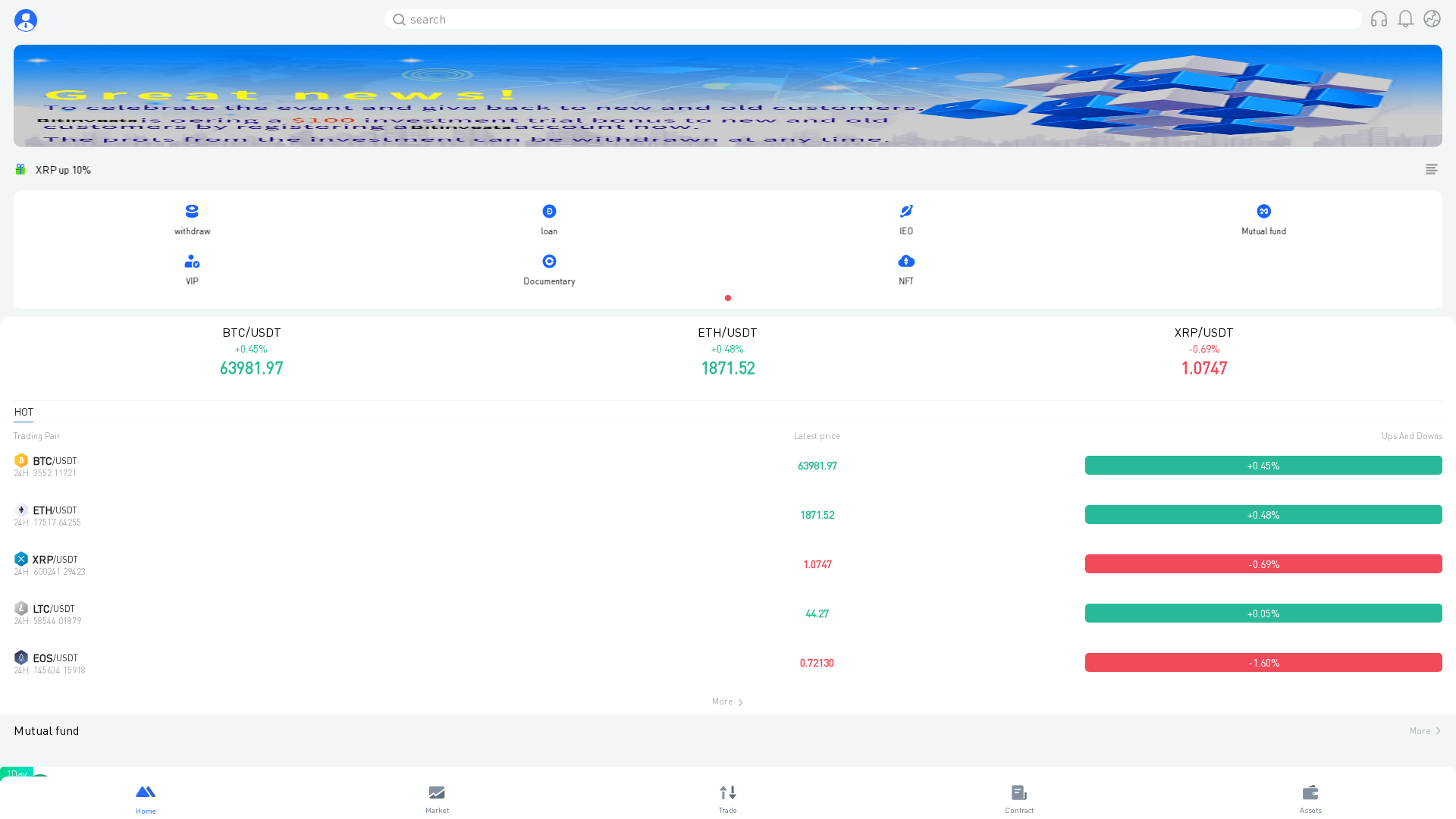
Task: Go to Trade in bottom navigation
Action: pyautogui.click(x=728, y=799)
